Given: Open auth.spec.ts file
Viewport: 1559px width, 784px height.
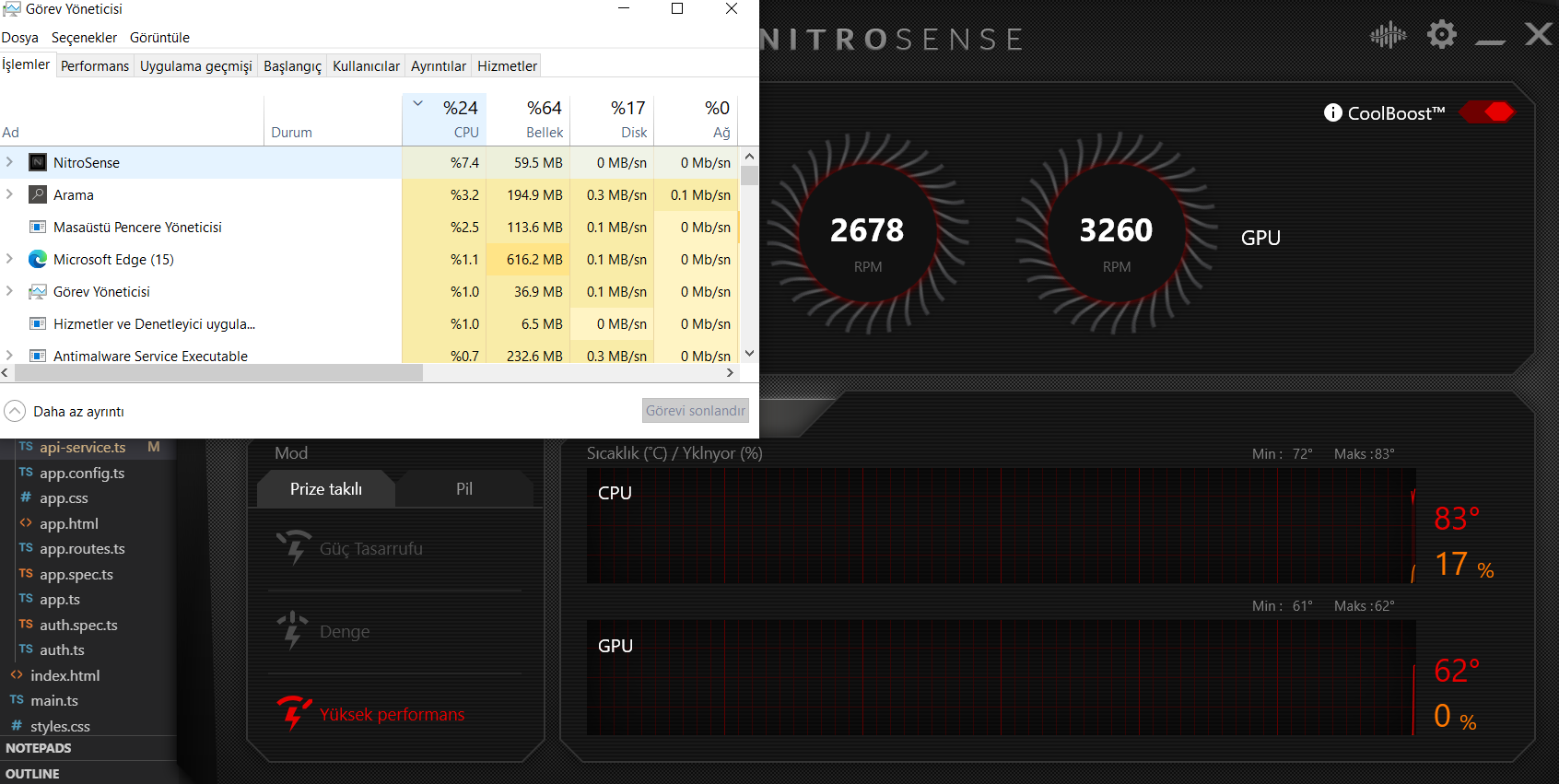Looking at the screenshot, I should 78,625.
